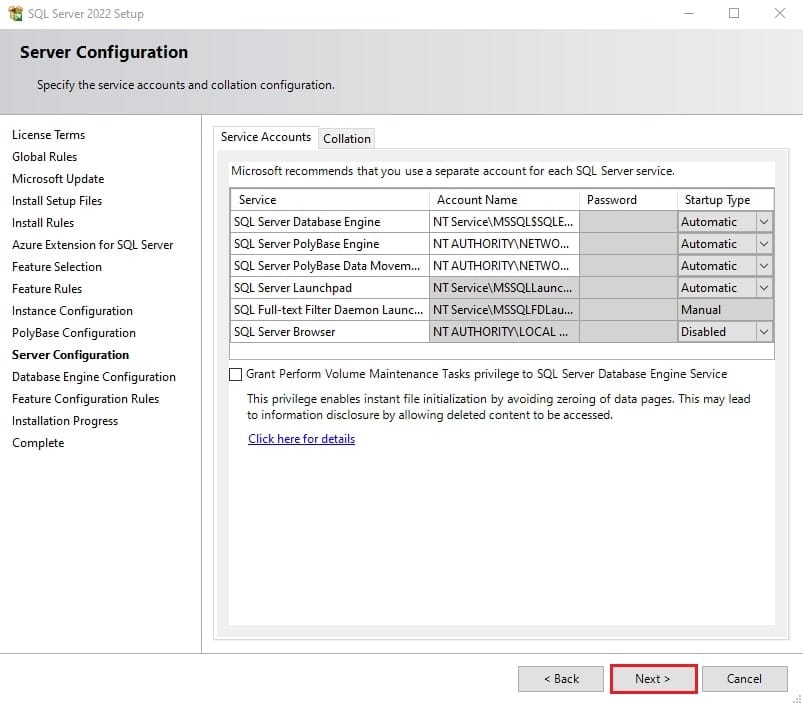Open Startup Type dropdown for PolyBase Data Movement
The height and width of the screenshot is (704, 803).
(764, 266)
